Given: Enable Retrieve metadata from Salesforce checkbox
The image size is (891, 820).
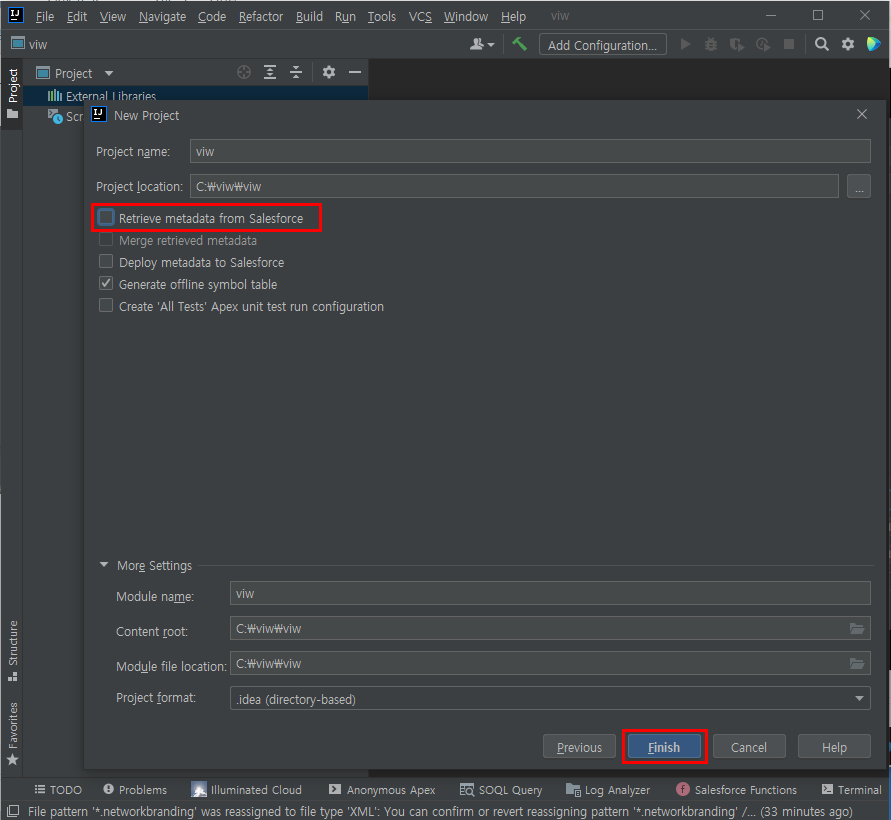Looking at the screenshot, I should pyautogui.click(x=106, y=218).
